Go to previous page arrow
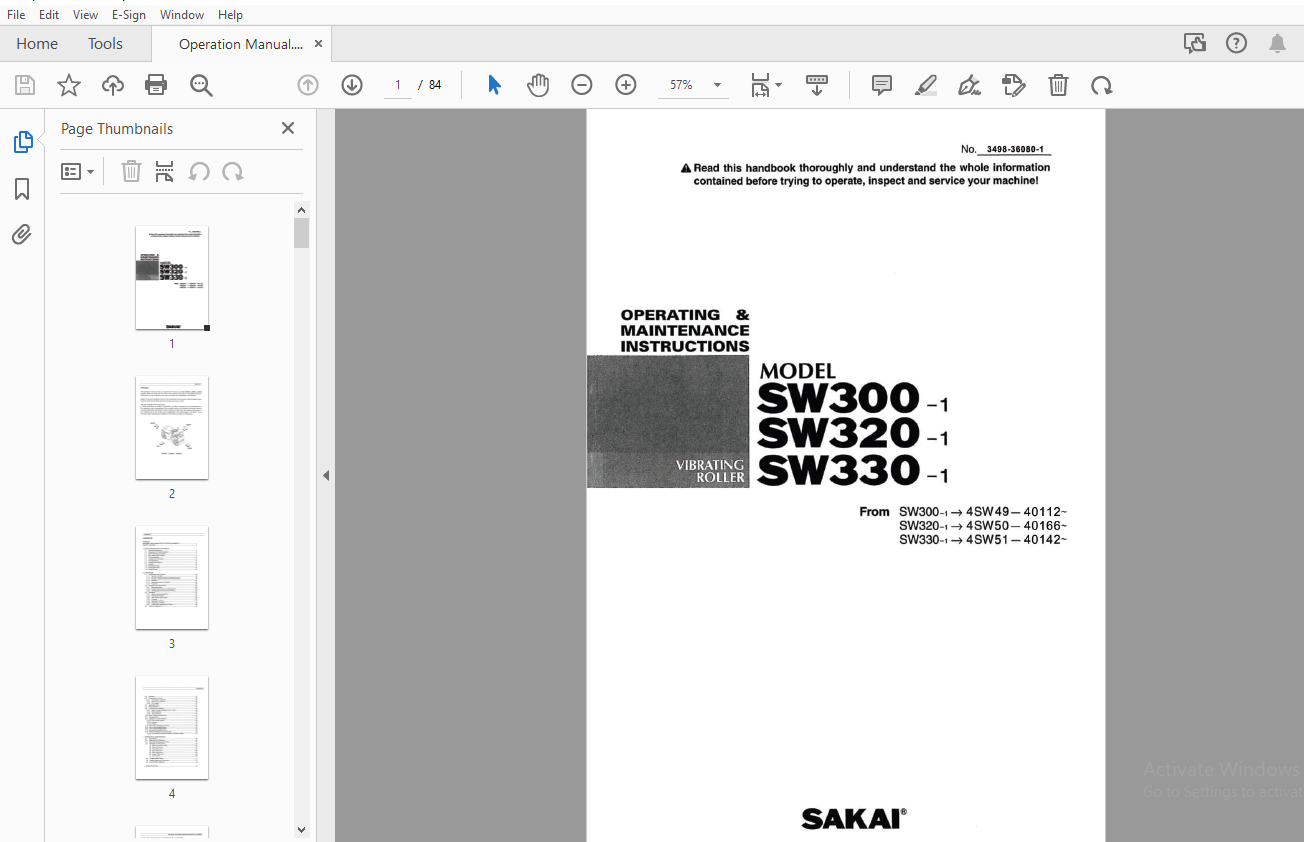Viewport: 1304px width, 842px height. (308, 85)
